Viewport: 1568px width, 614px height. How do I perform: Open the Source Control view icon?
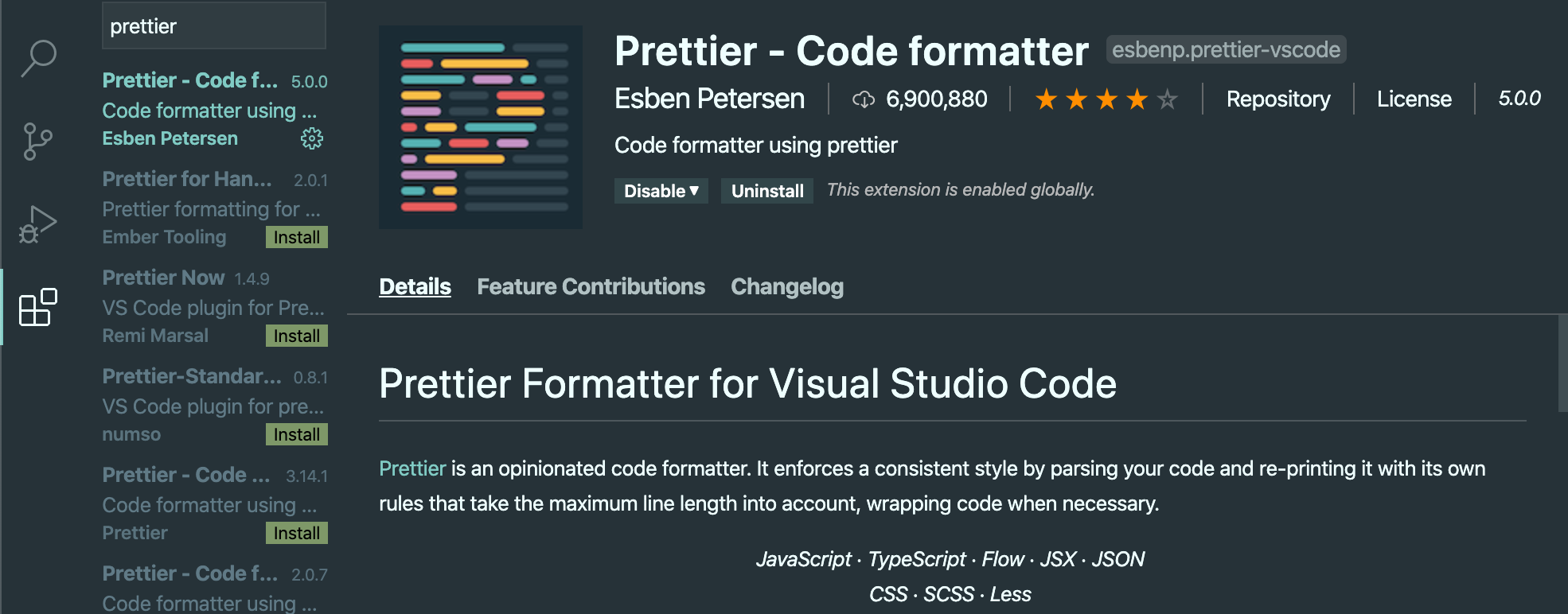coord(37,142)
